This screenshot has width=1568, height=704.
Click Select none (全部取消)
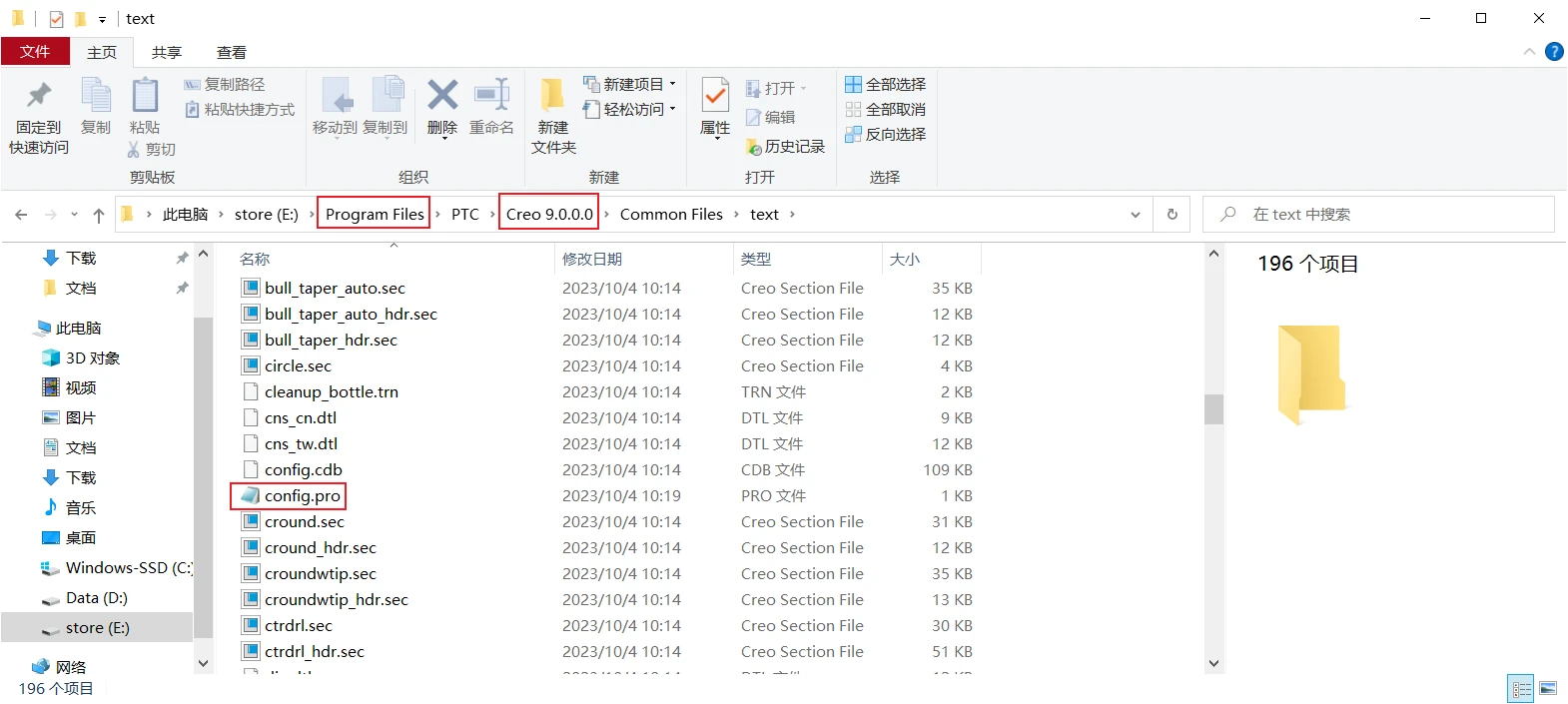click(886, 110)
